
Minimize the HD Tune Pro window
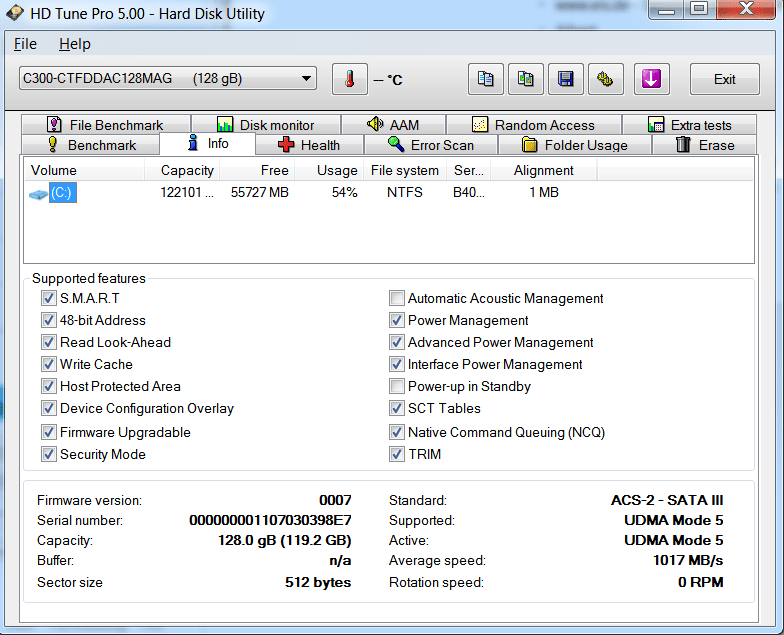666,9
